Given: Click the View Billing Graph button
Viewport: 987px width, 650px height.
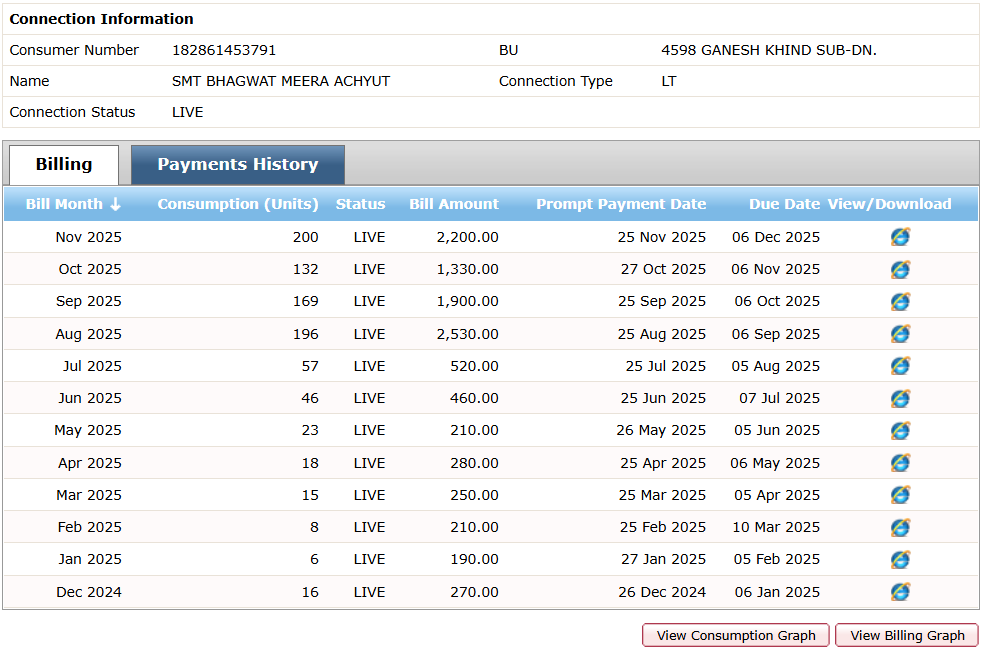Looking at the screenshot, I should click(907, 636).
